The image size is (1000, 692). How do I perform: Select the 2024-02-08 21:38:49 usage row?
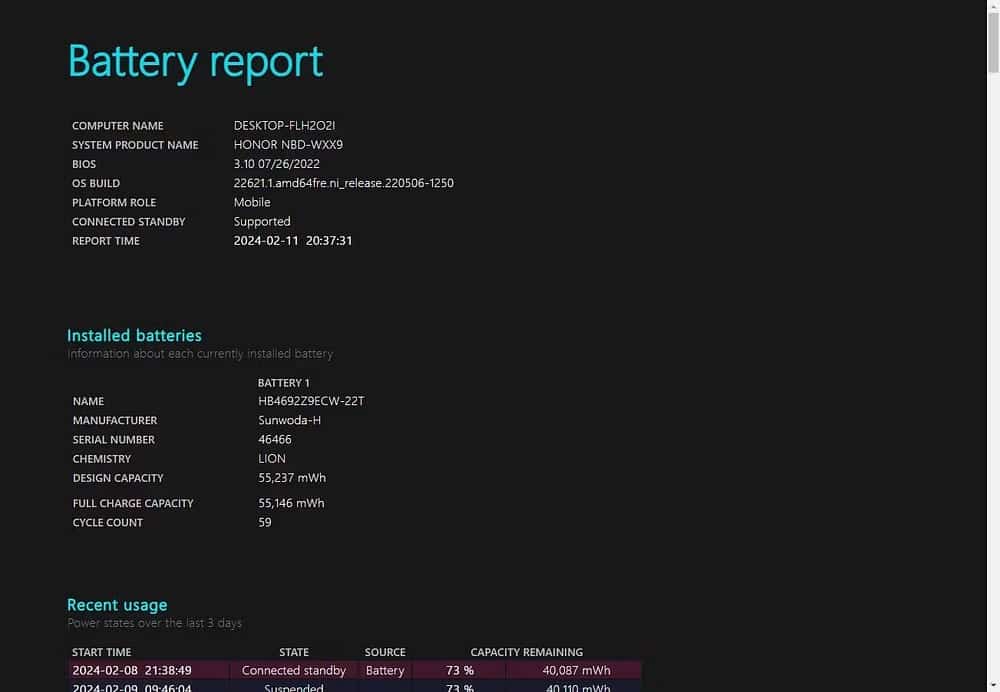355,670
